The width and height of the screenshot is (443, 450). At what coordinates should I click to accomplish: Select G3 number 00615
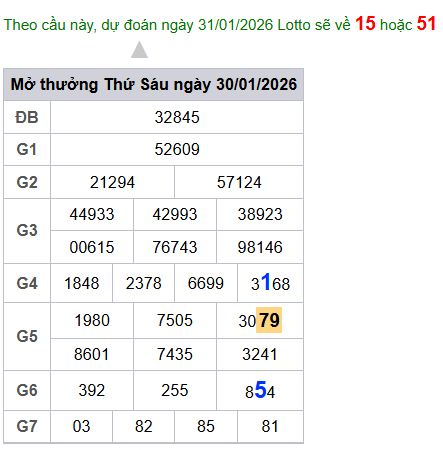92,247
